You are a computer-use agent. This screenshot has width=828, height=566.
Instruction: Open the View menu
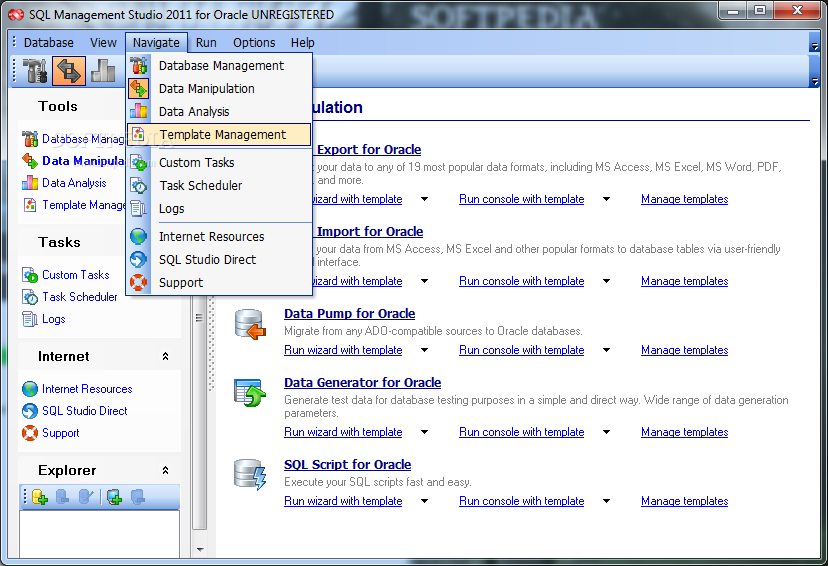(103, 43)
